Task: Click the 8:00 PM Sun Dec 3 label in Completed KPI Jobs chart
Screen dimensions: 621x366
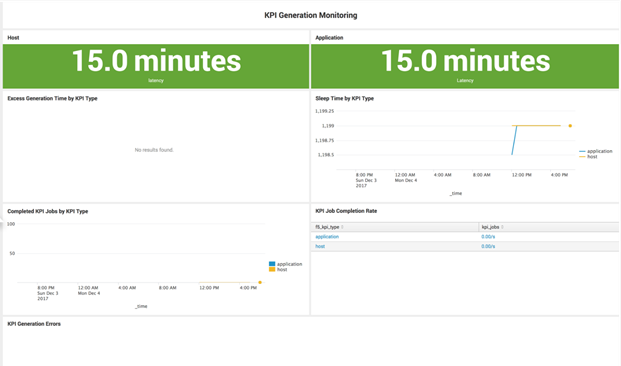Action: 48,293
